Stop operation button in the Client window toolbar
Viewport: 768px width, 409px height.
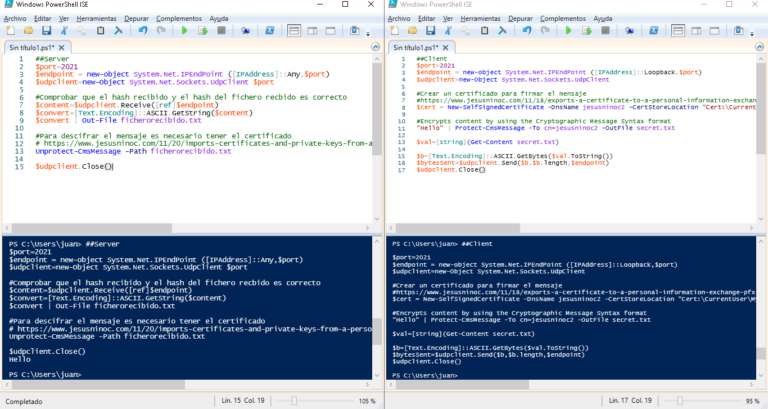click(603, 31)
